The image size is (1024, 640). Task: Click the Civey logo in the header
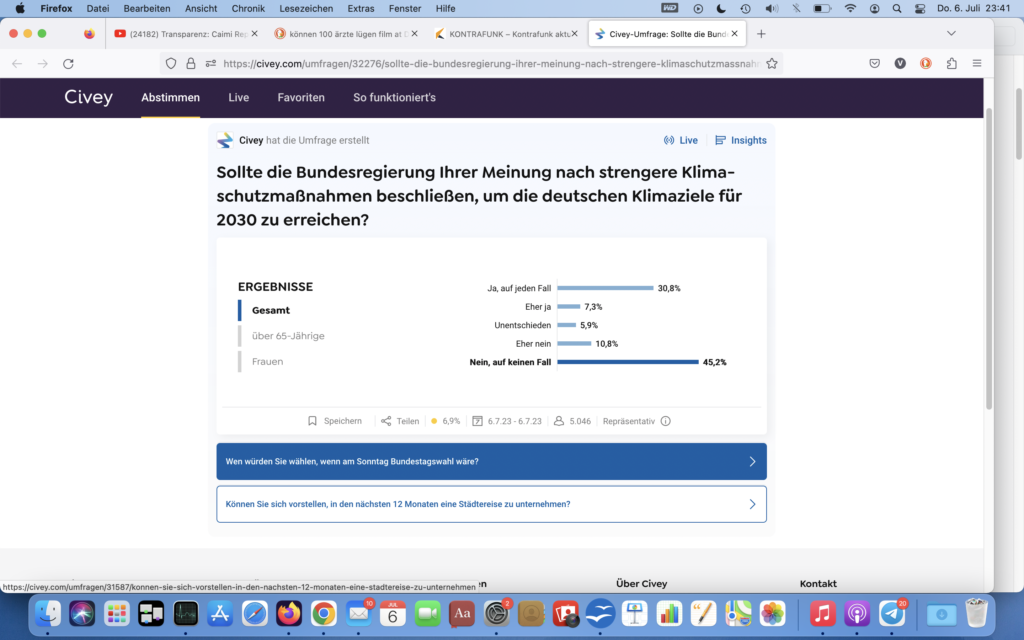[89, 97]
